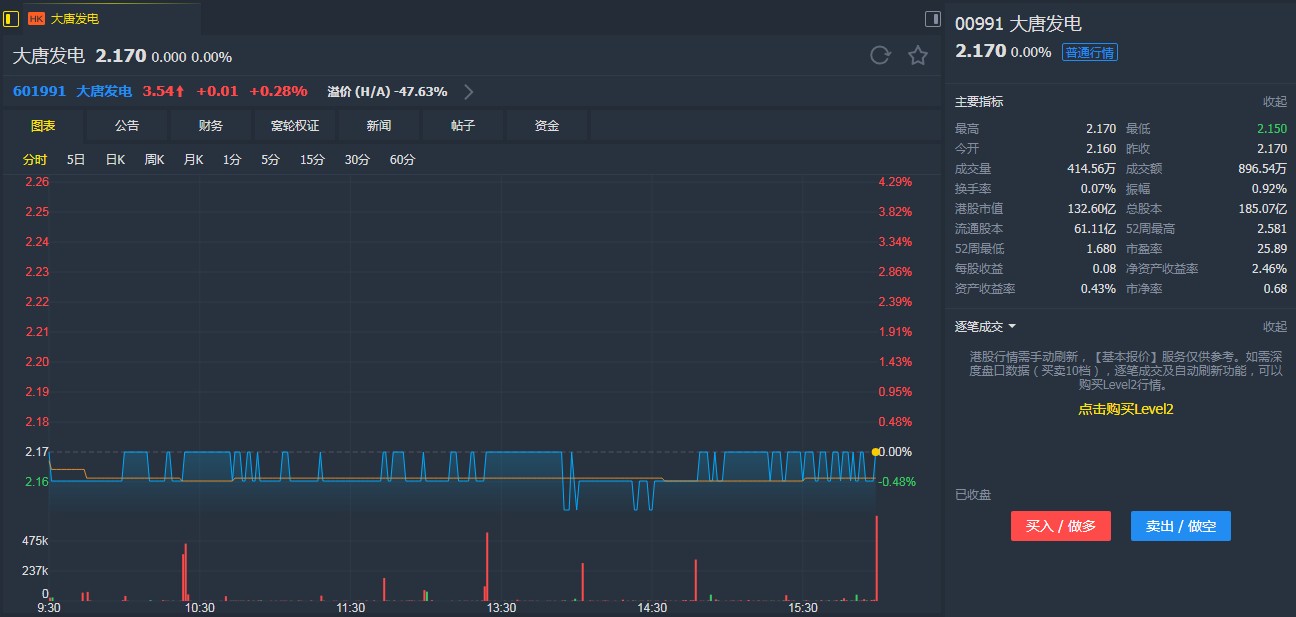Image resolution: width=1296 pixels, height=617 pixels.
Task: Select the 60分 chart interval
Action: pyautogui.click(x=402, y=160)
